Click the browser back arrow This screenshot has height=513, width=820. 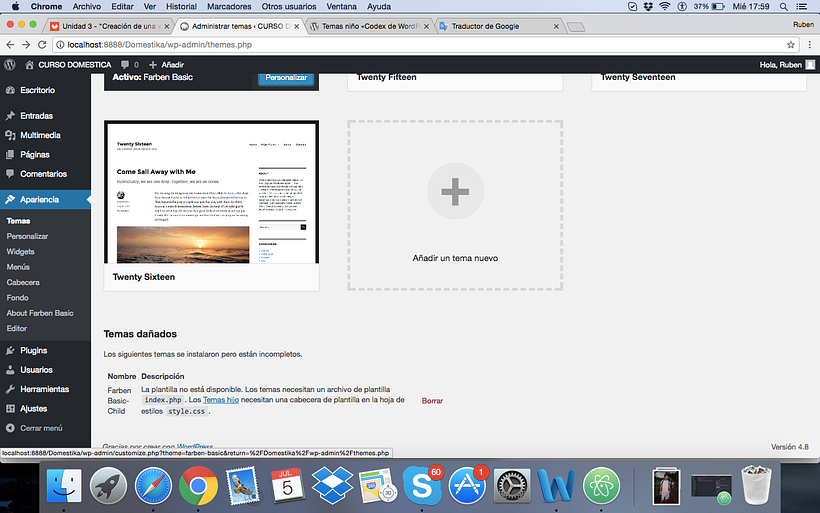(x=10, y=45)
